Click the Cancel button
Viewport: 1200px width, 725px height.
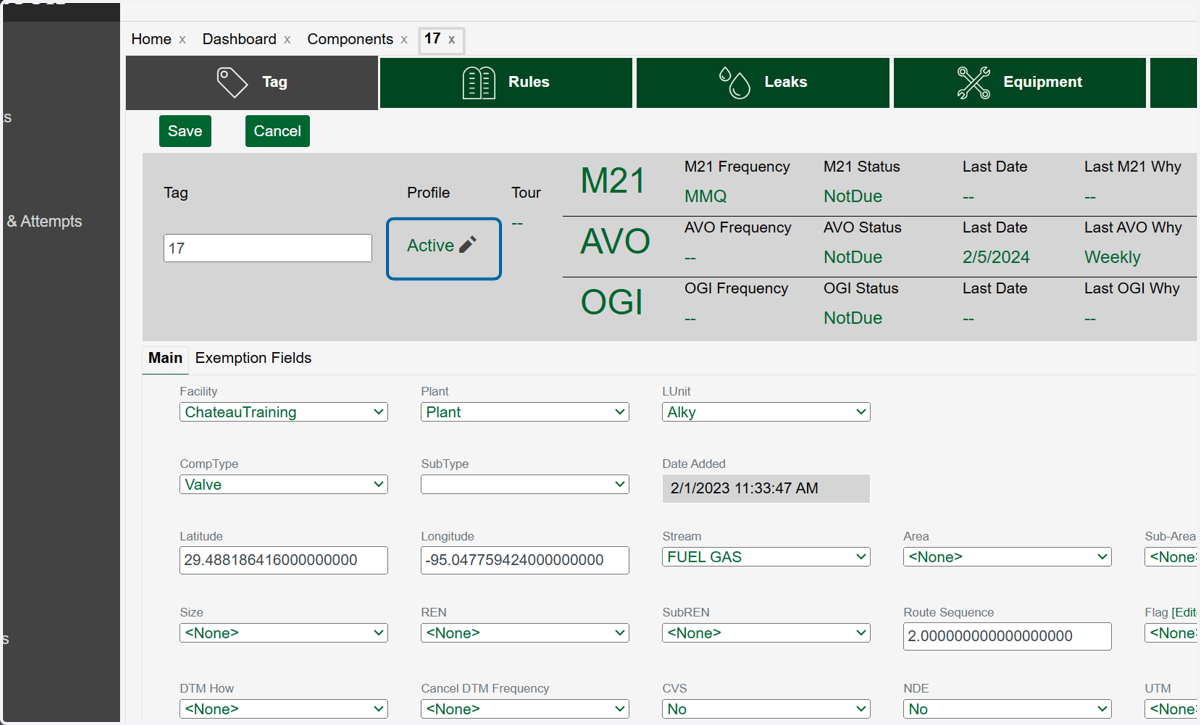tap(277, 131)
